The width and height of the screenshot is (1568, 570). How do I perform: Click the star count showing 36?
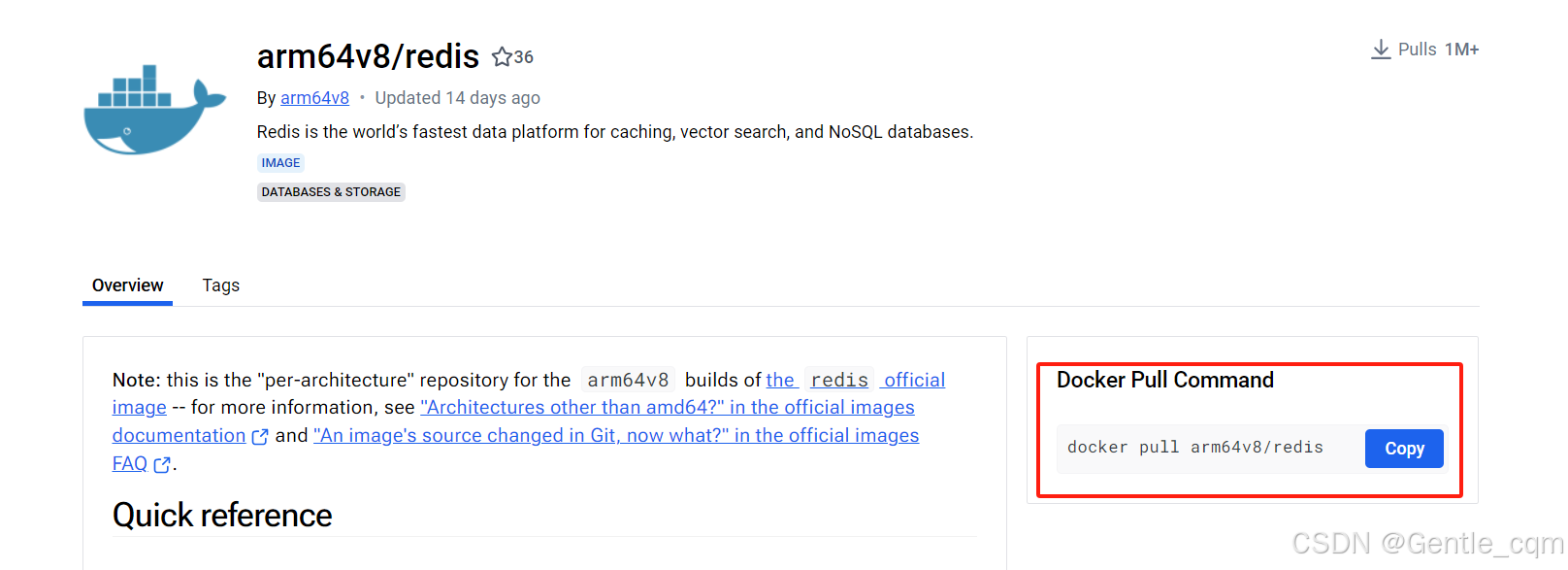coord(522,57)
